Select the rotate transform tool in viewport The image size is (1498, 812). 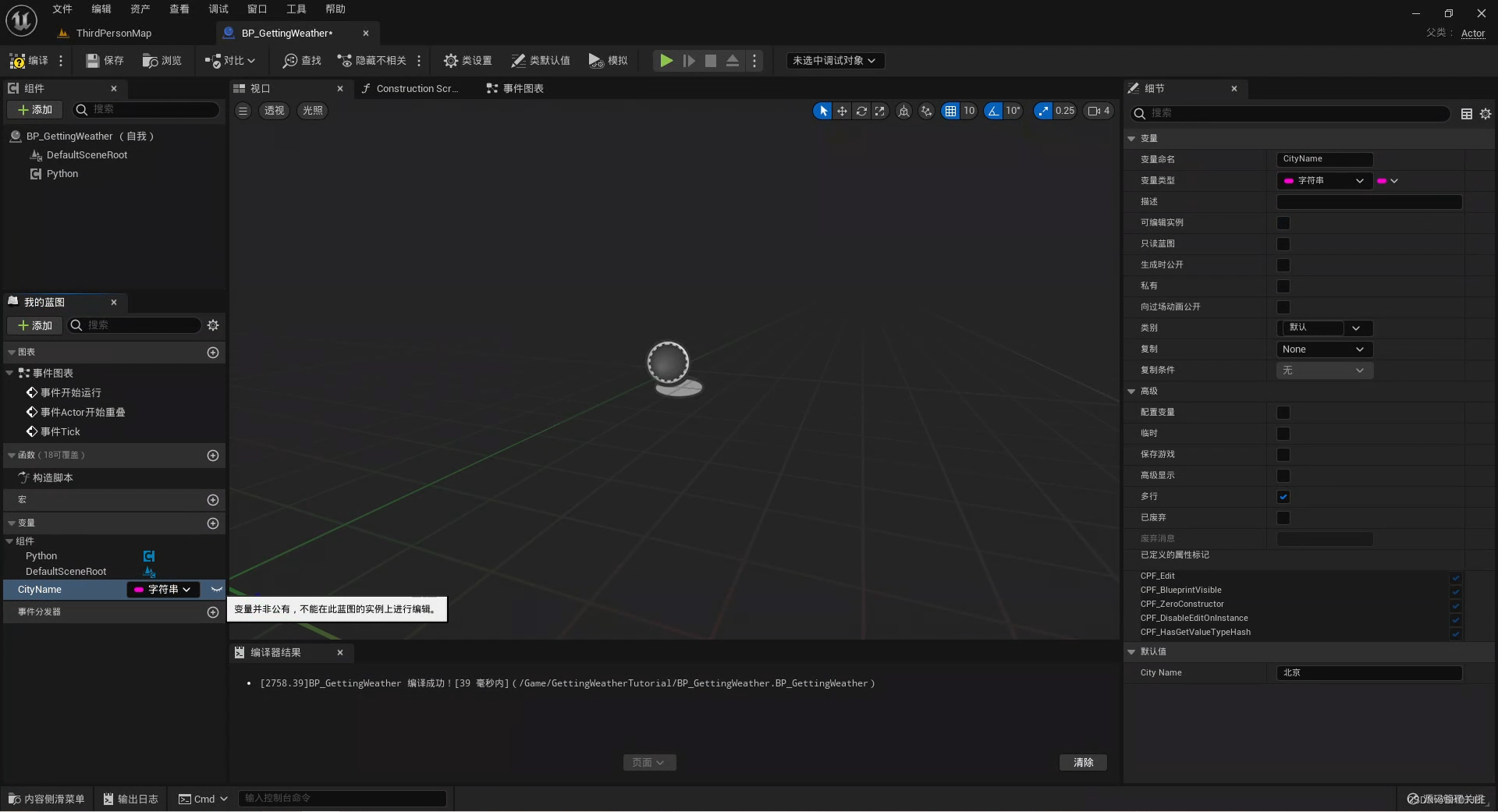click(x=861, y=111)
